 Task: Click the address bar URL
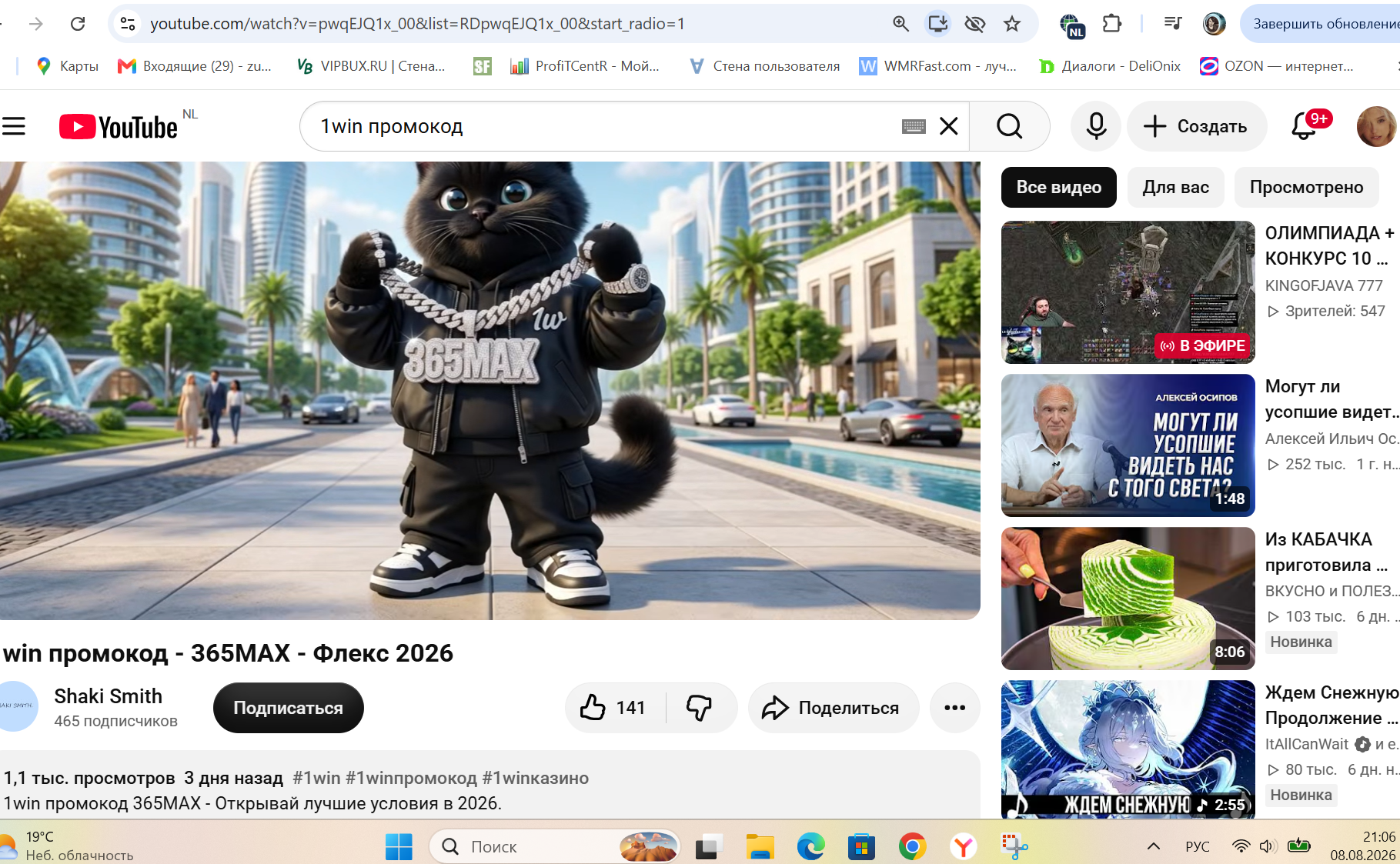pyautogui.click(x=417, y=24)
